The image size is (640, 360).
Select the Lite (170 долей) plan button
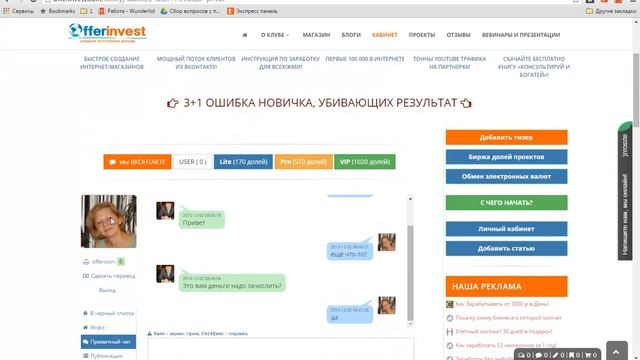(x=243, y=162)
